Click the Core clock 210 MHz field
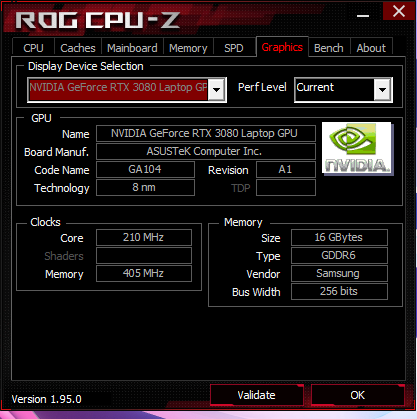 pos(144,237)
